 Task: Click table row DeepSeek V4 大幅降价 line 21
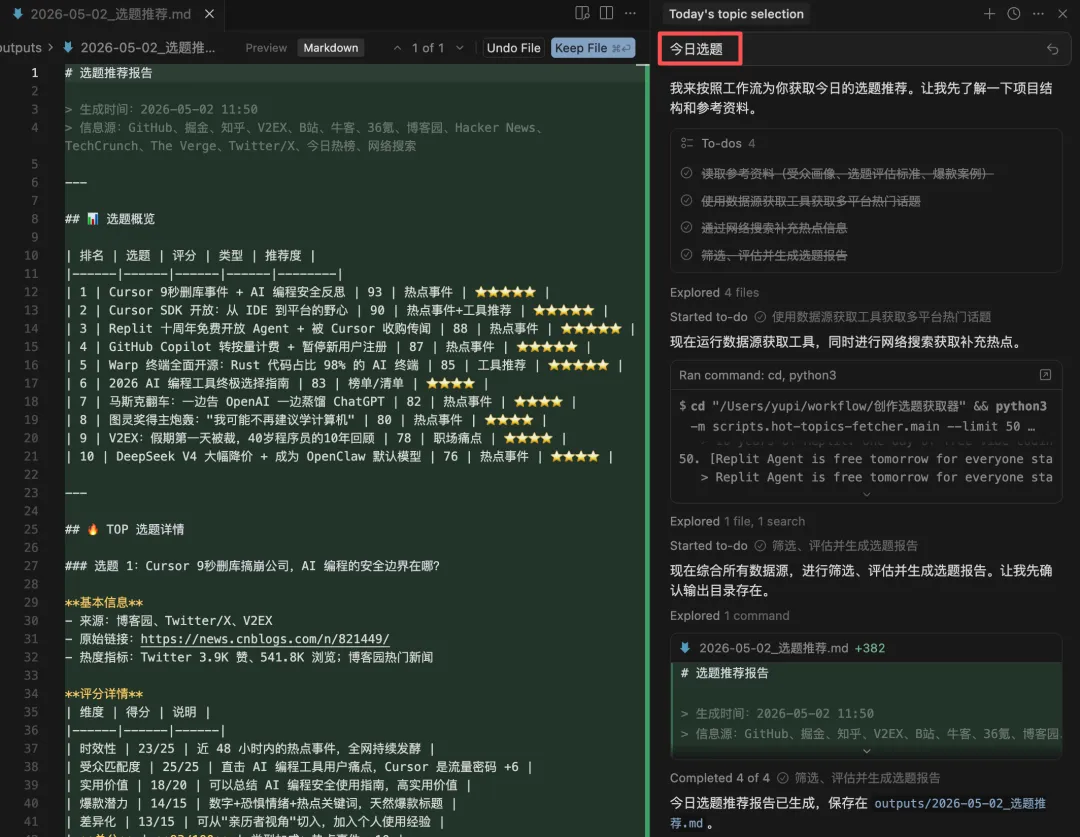339,456
